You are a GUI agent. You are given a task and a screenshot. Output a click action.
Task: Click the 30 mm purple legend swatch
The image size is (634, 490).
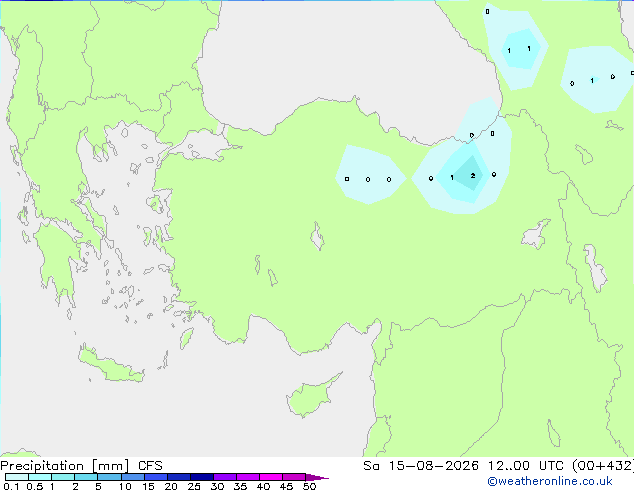(x=225, y=477)
